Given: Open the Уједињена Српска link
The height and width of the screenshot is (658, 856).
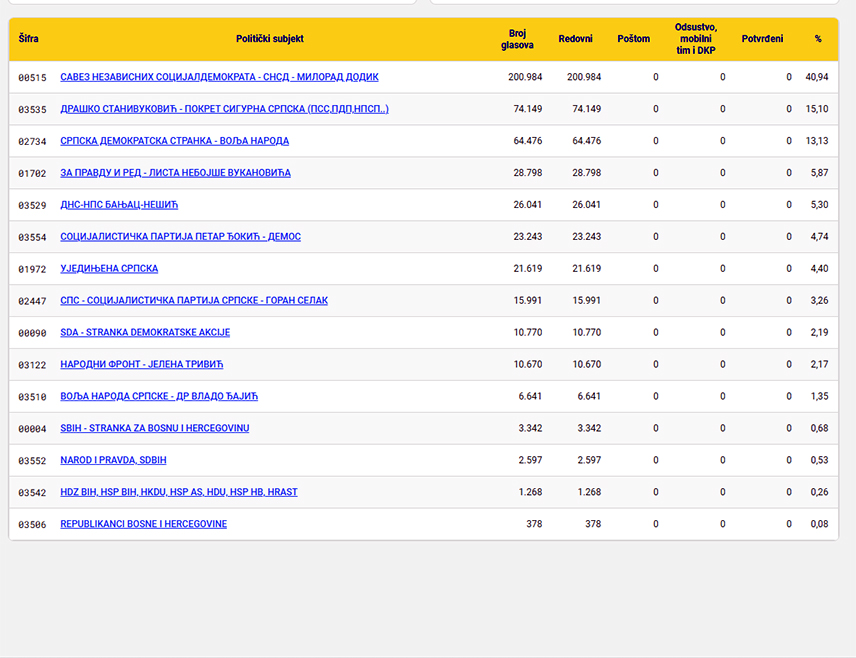Looking at the screenshot, I should (109, 269).
